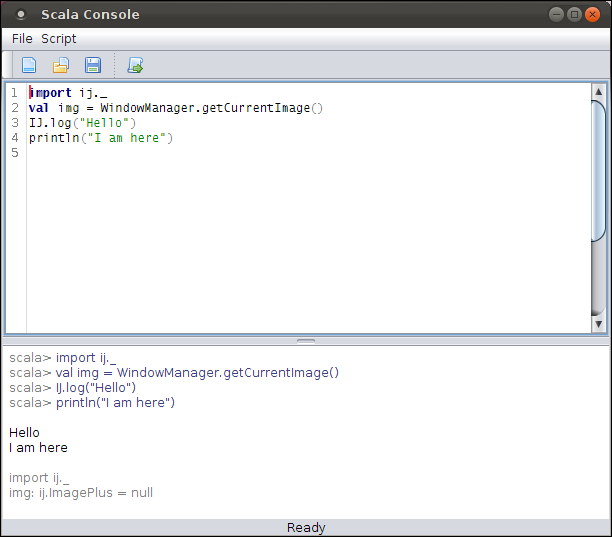The image size is (612, 537).
Task: Click the window menu icon left of the title
Action: point(21,15)
